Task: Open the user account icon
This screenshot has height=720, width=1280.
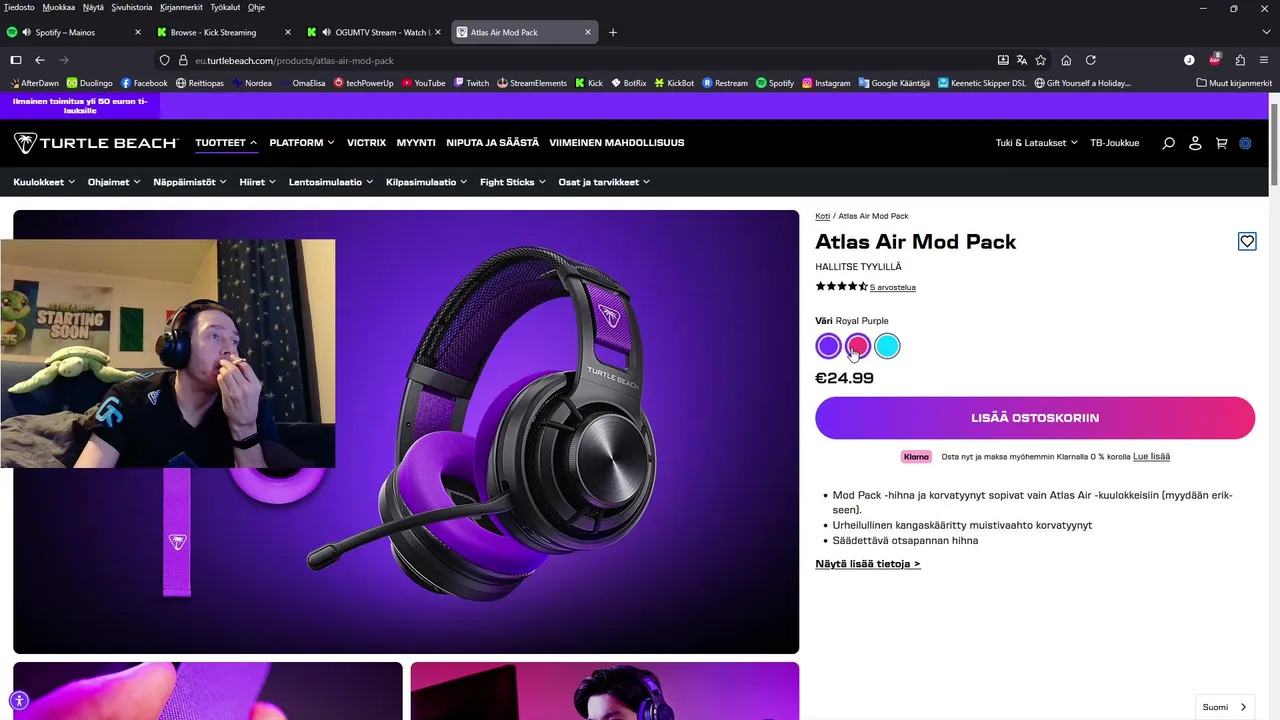Action: pos(1195,143)
